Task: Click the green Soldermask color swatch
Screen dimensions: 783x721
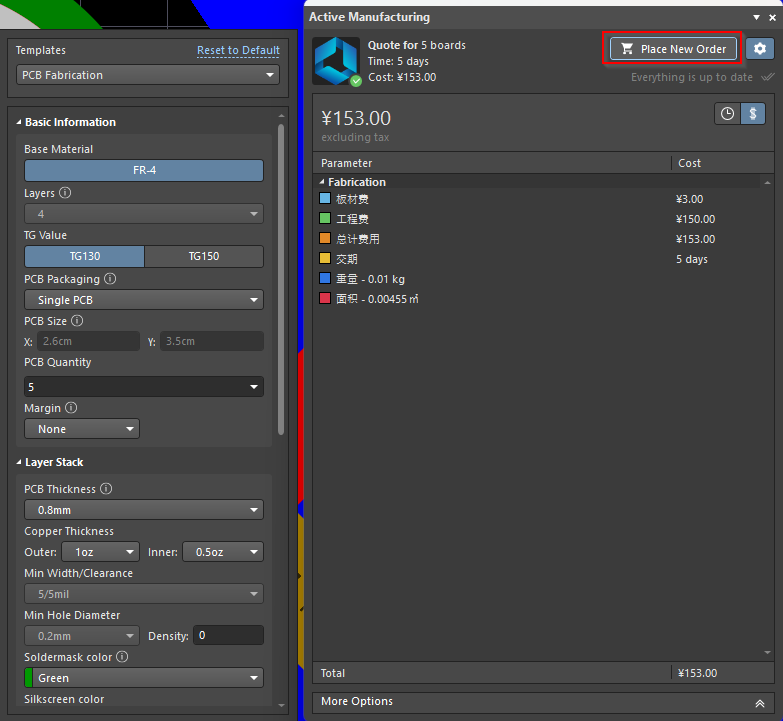Action: [28, 678]
